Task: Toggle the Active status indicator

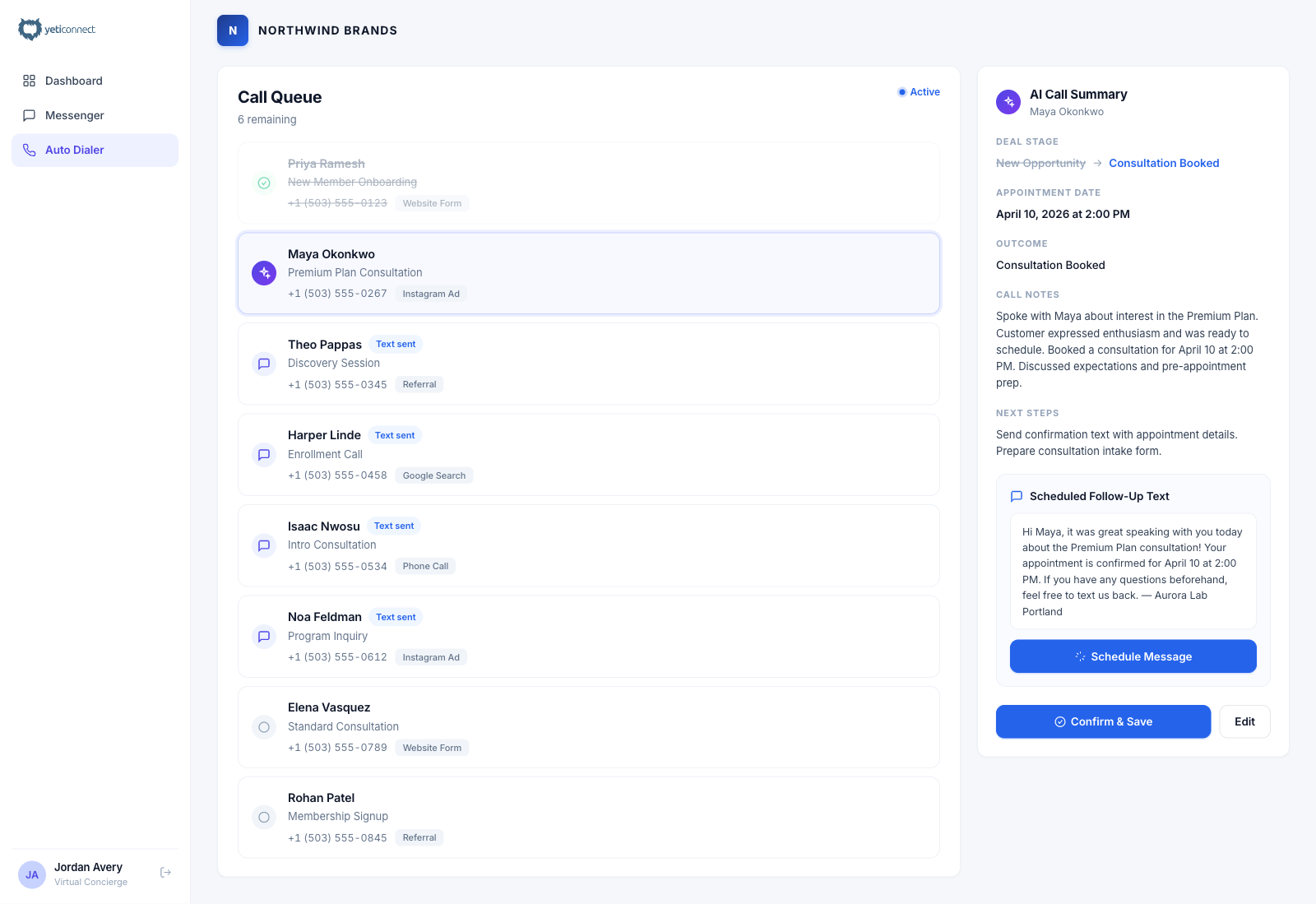Action: tap(919, 92)
